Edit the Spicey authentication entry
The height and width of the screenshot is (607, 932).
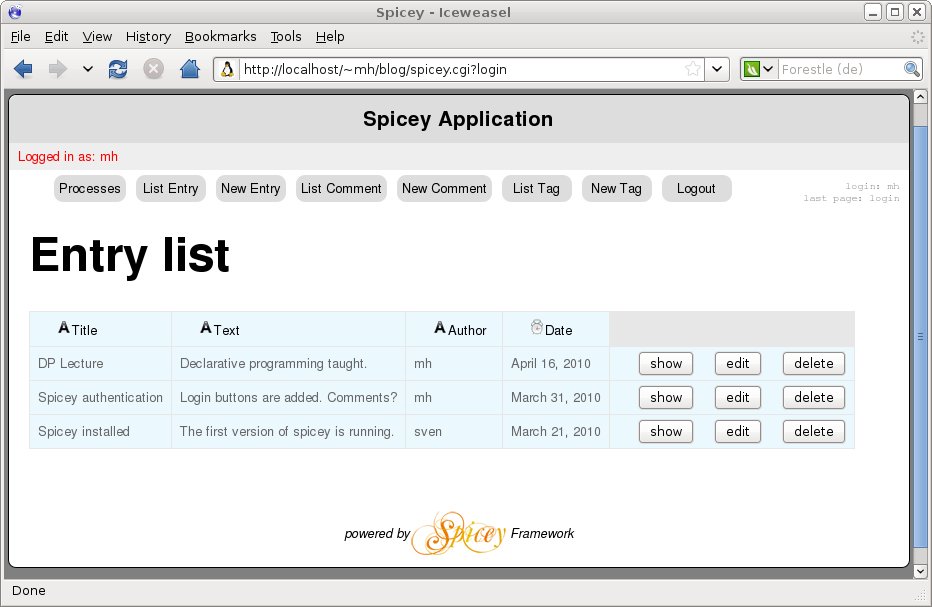click(x=738, y=397)
